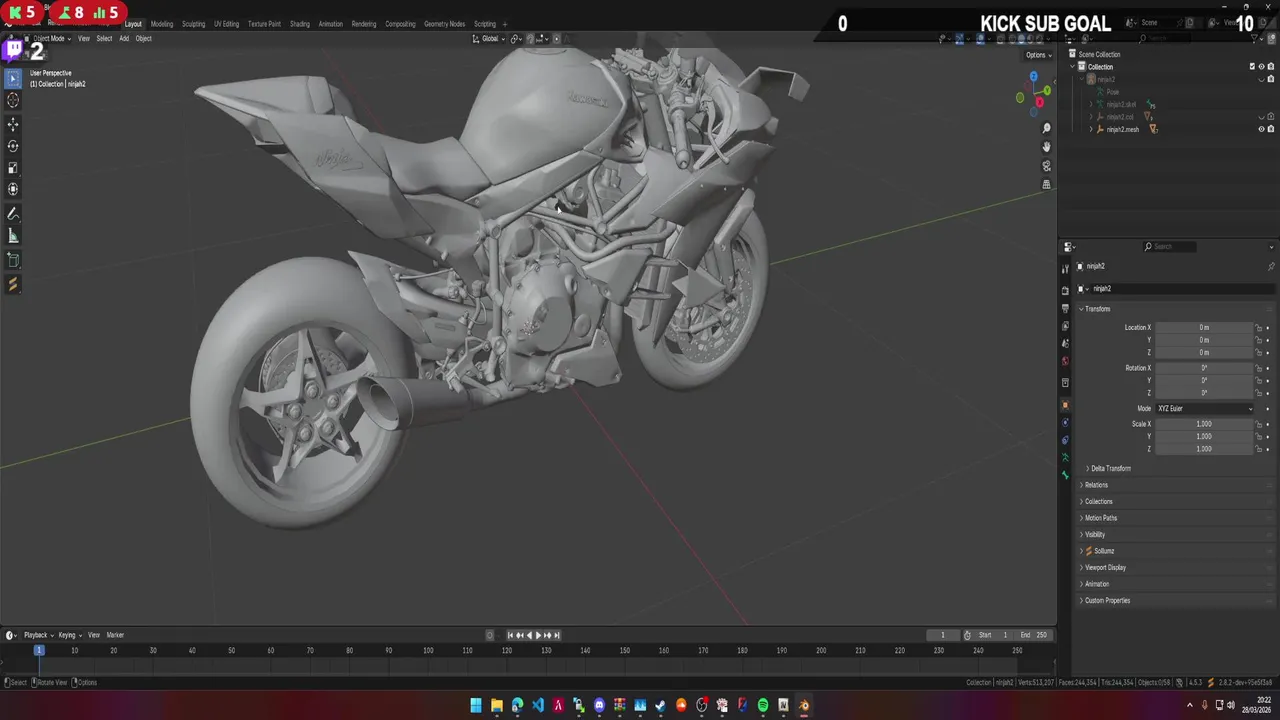
Task: Collapse the Transform panel
Action: [x=1097, y=309]
